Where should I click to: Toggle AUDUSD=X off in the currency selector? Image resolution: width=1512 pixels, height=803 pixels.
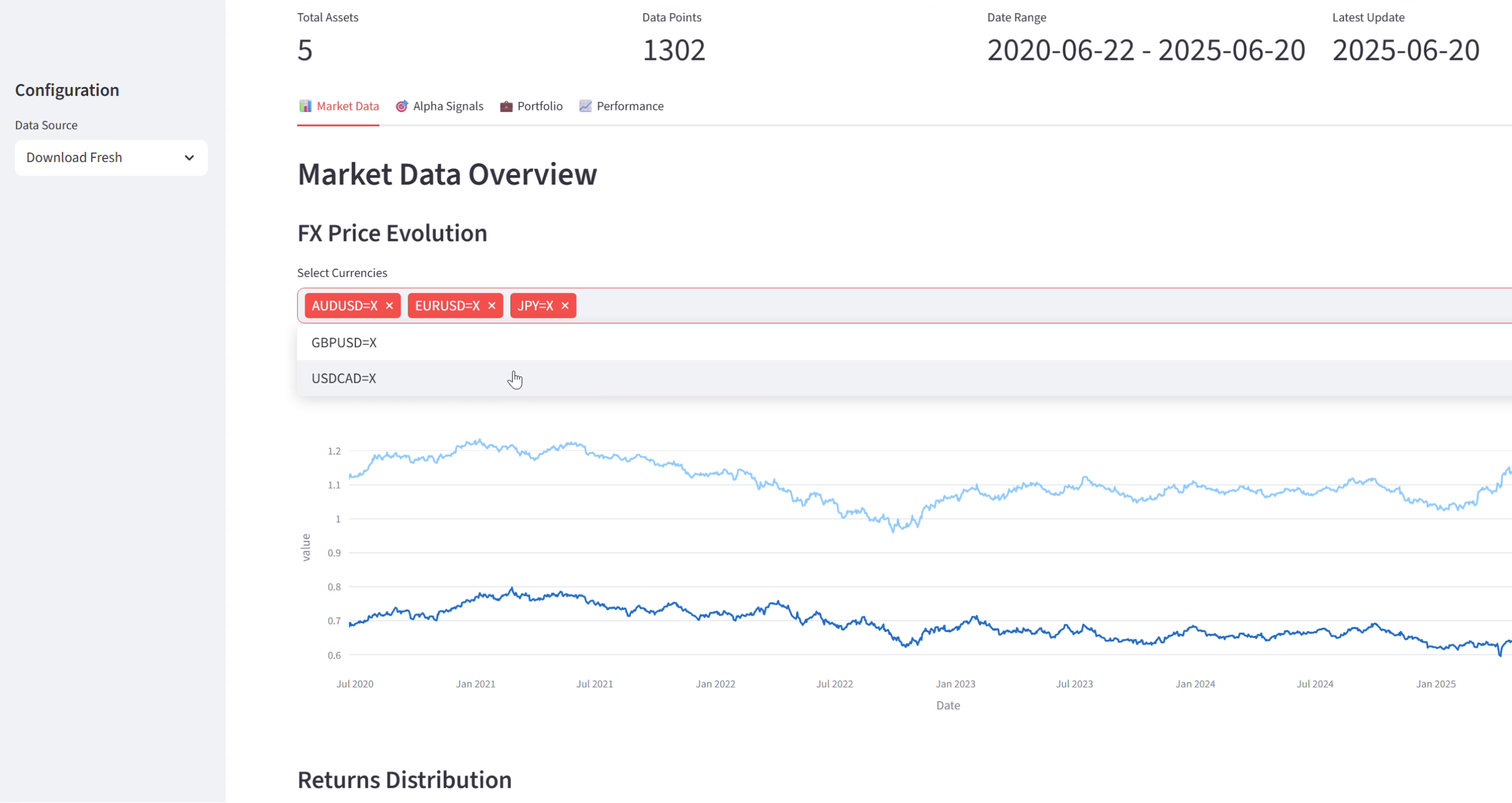click(x=389, y=306)
